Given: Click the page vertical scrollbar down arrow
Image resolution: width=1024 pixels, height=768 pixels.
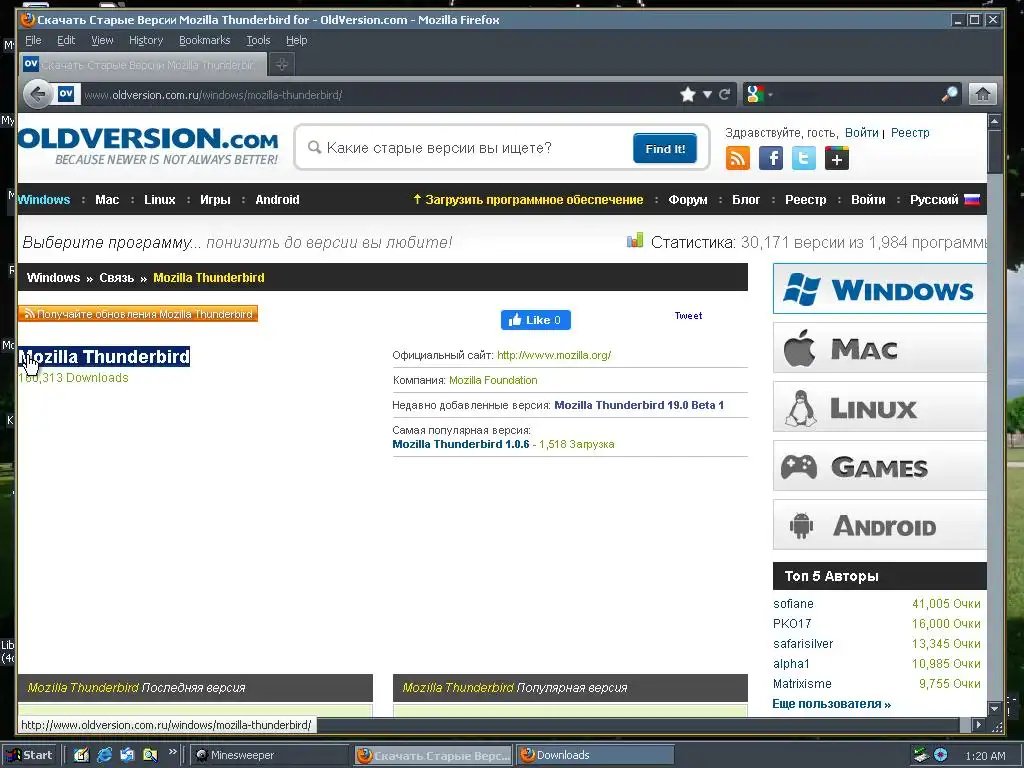Looking at the screenshot, I should click(994, 709).
